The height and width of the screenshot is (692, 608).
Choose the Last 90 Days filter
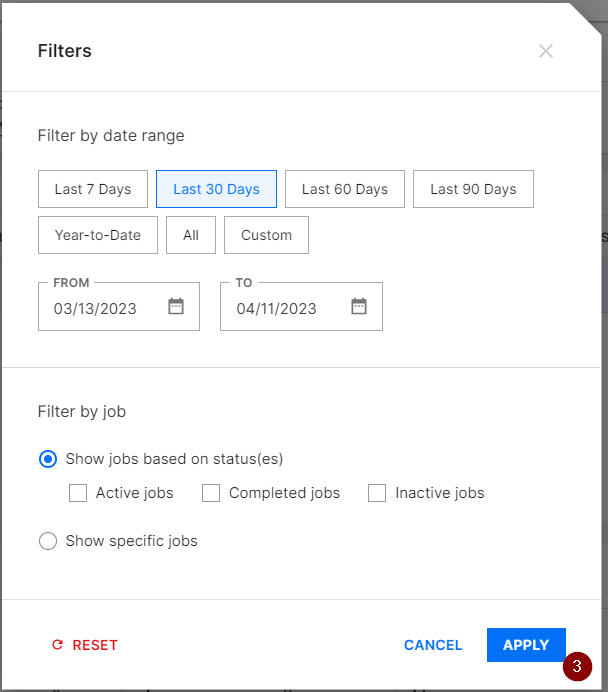(x=473, y=189)
